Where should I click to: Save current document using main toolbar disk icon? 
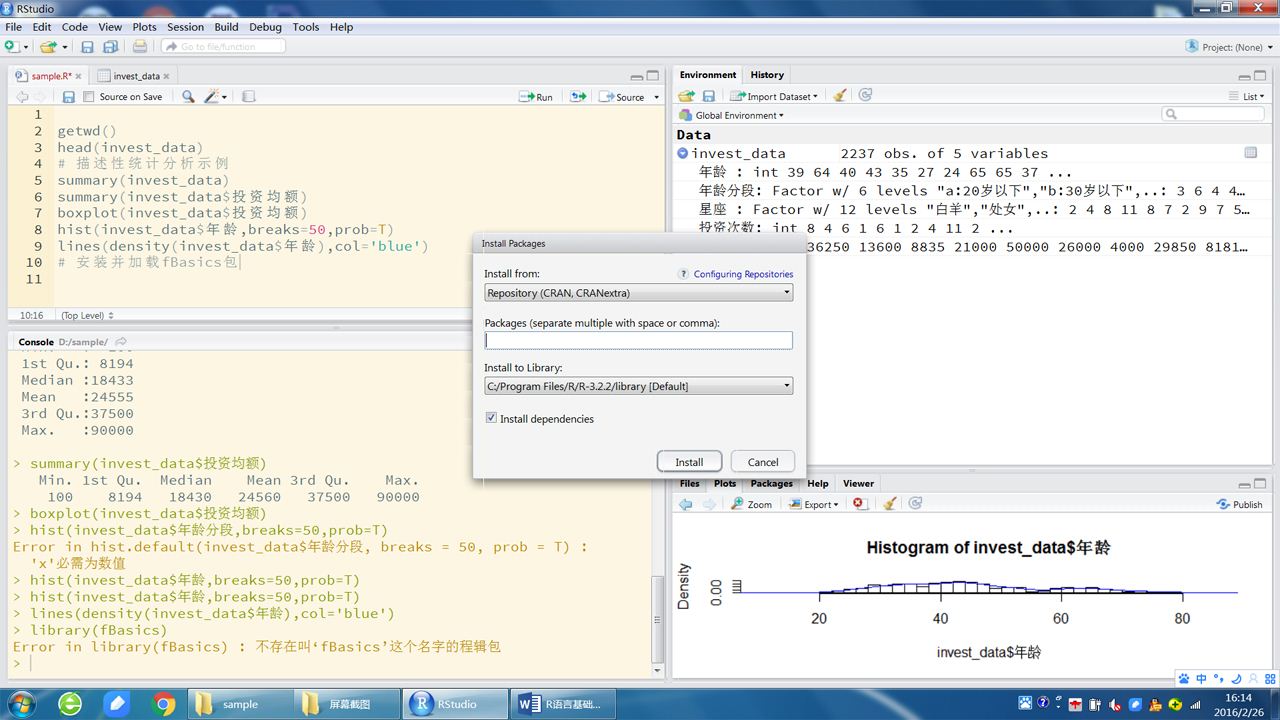pos(87,47)
